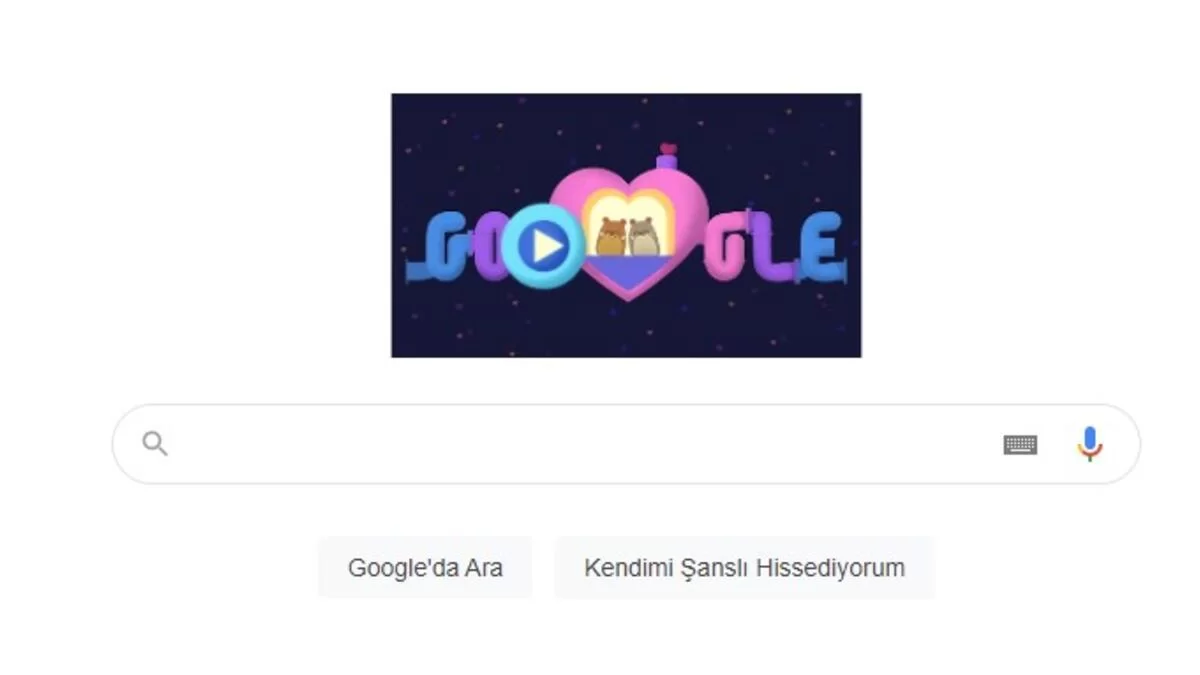Click the blue E pipe letter
Image resolution: width=1200 pixels, height=675 pixels.
tap(821, 247)
